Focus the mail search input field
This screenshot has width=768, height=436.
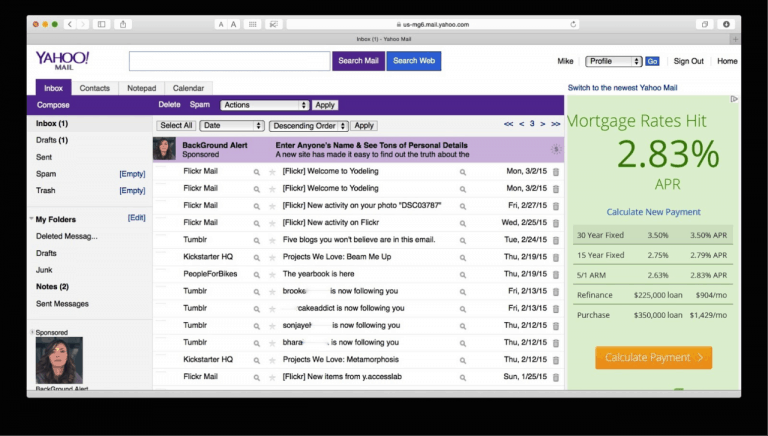(230, 61)
